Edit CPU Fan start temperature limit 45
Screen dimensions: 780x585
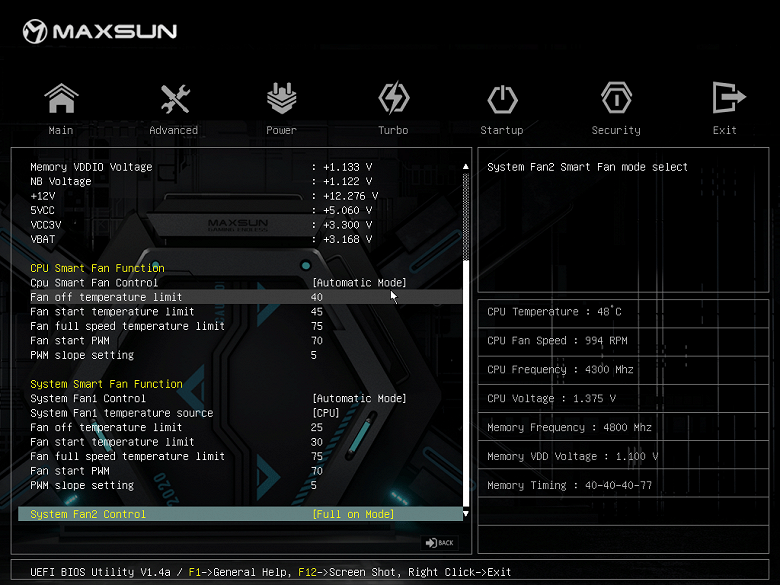click(x=317, y=311)
